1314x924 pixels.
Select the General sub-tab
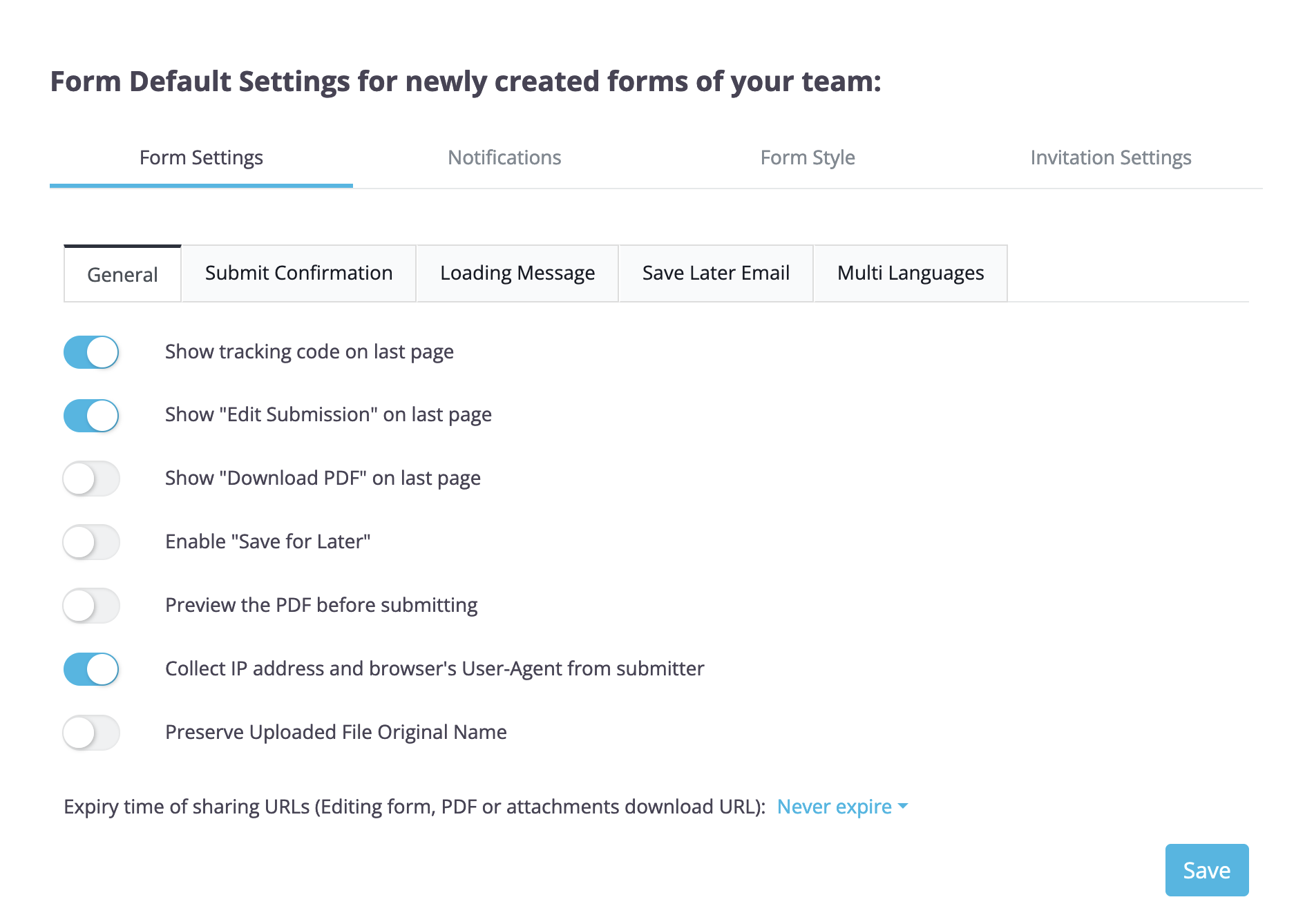click(x=122, y=275)
